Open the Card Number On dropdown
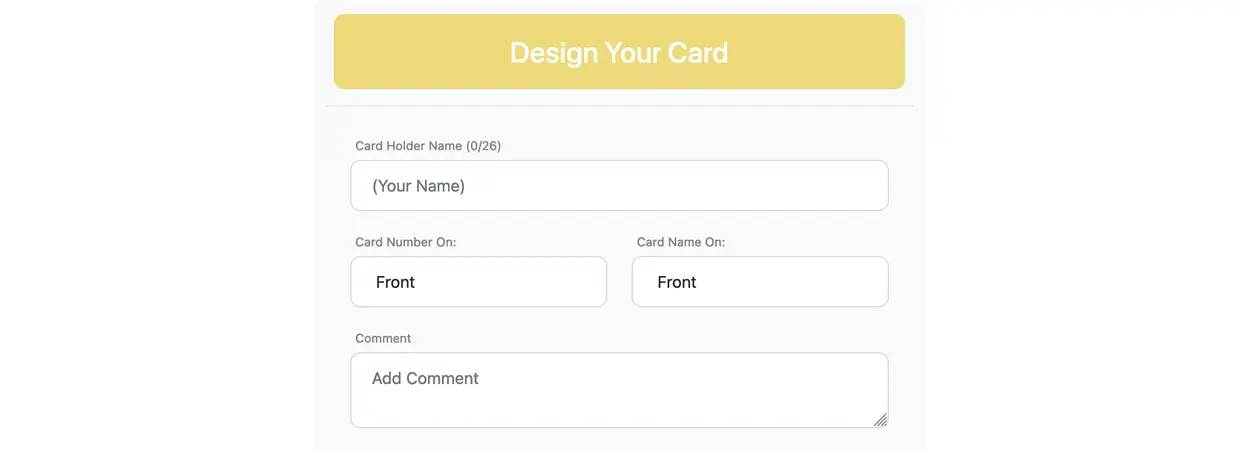Screen dimensions: 1240x450 click(478, 282)
